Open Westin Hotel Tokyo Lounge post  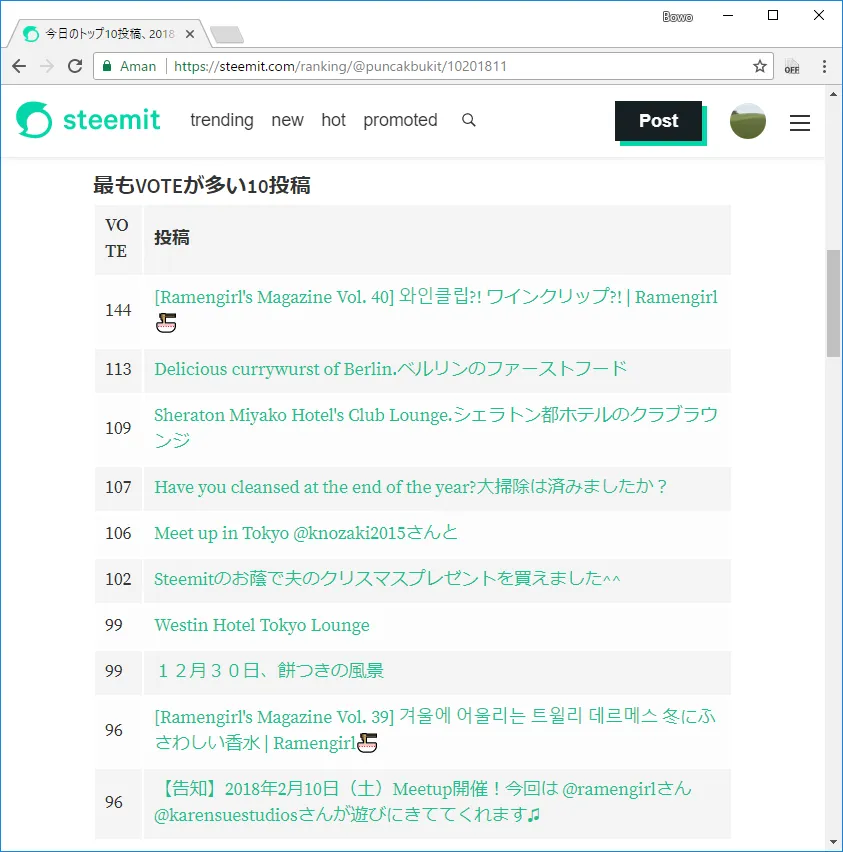point(262,625)
